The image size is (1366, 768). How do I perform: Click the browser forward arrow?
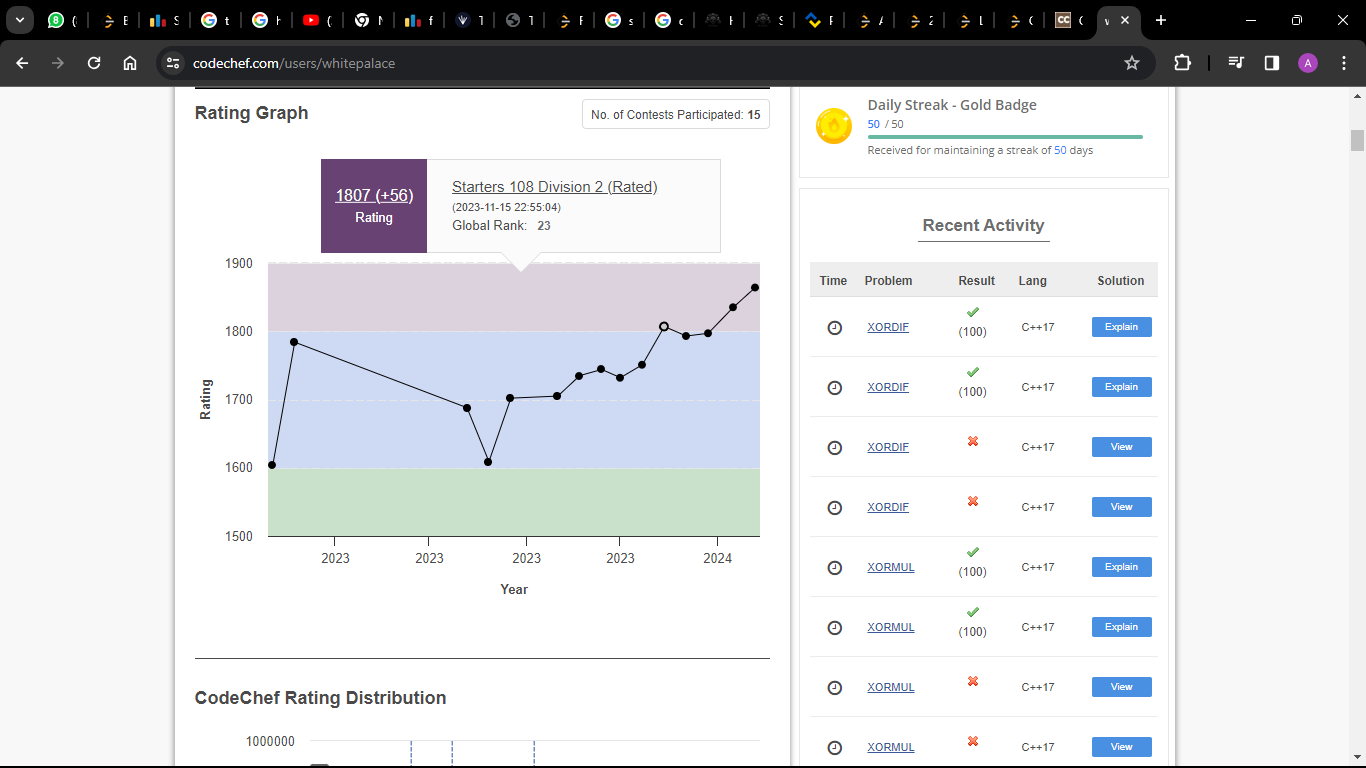(58, 63)
